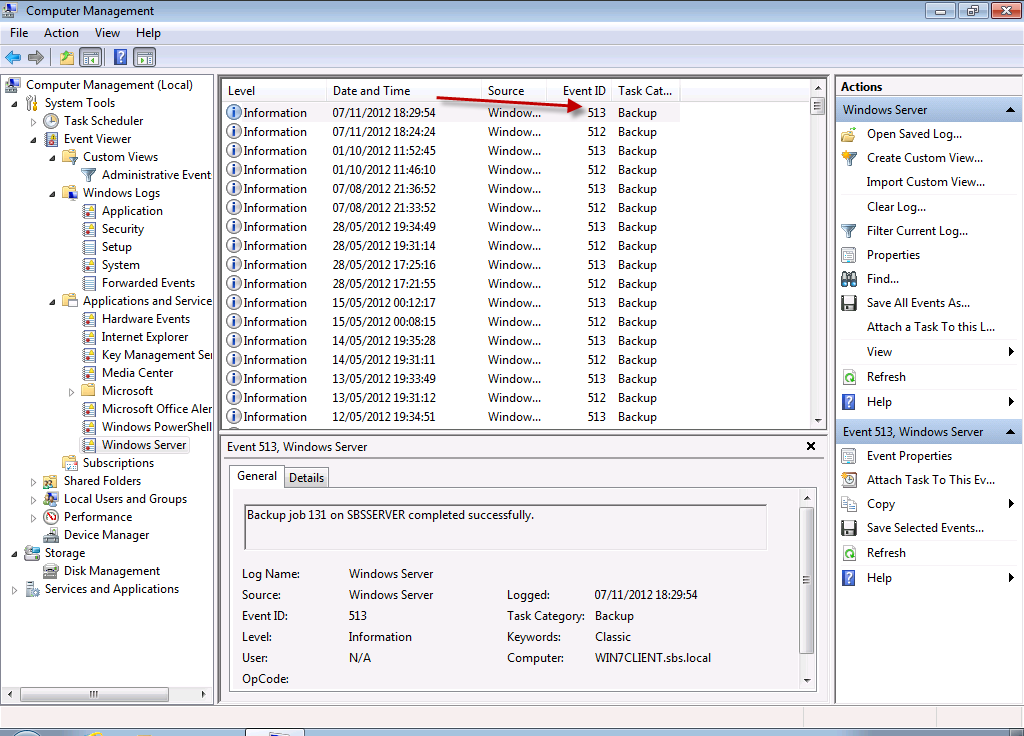Collapse the Windows Logs tree node
This screenshot has width=1024, height=736.
[52, 193]
